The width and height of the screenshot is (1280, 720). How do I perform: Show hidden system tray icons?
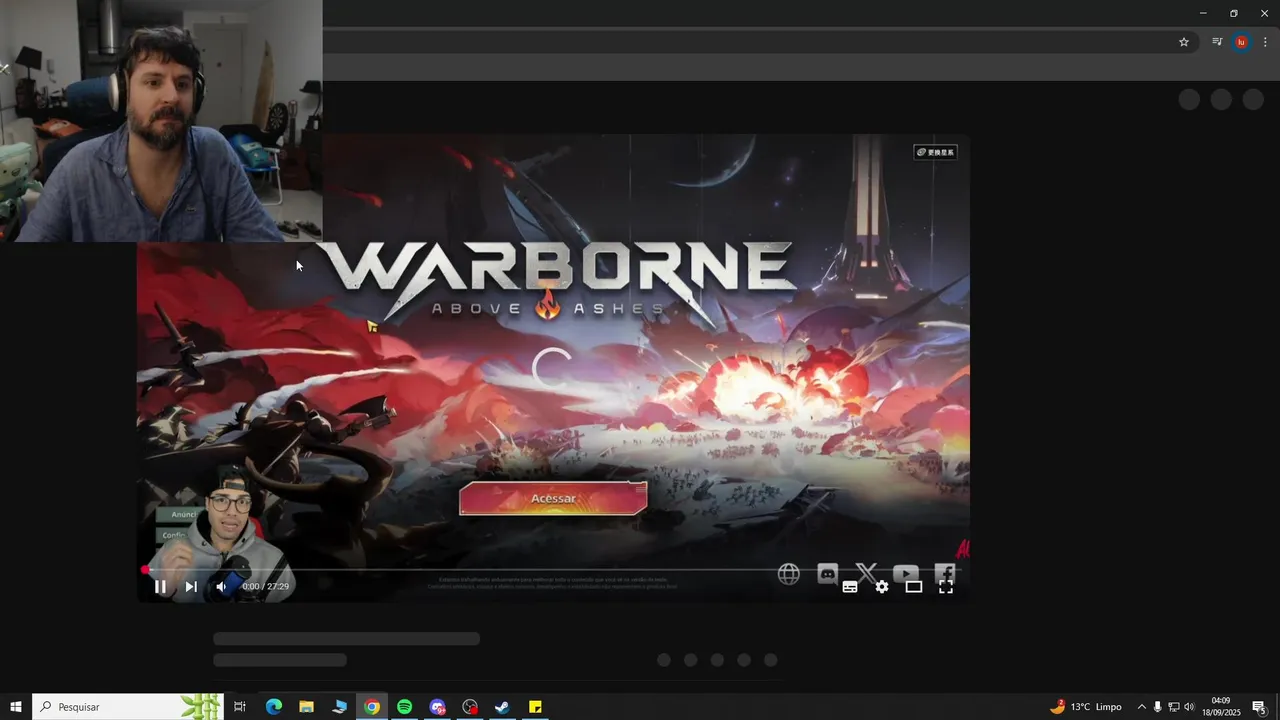(x=1142, y=707)
